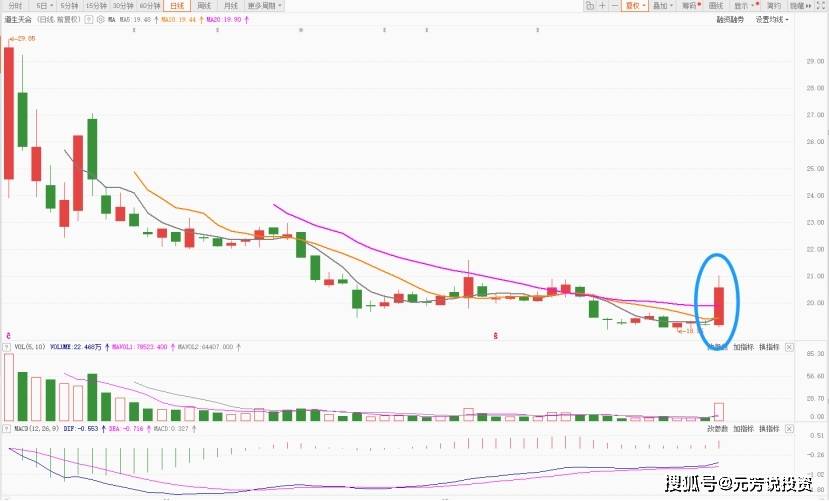829x501 pixels.
Task: Open the 设置均线 dropdown
Action: (771, 19)
